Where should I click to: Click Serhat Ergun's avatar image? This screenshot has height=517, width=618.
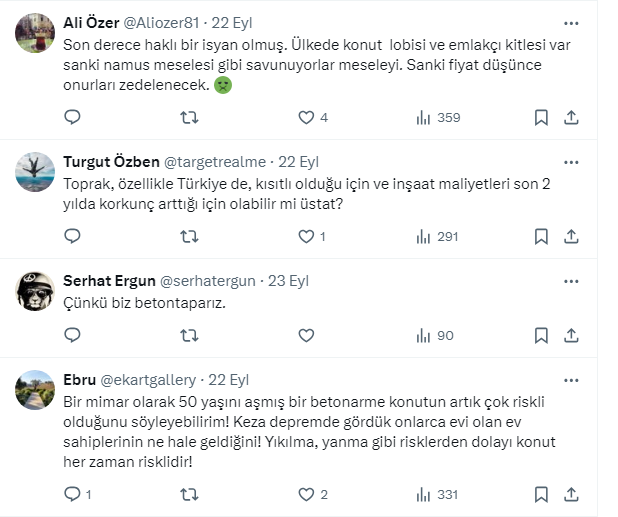click(35, 290)
